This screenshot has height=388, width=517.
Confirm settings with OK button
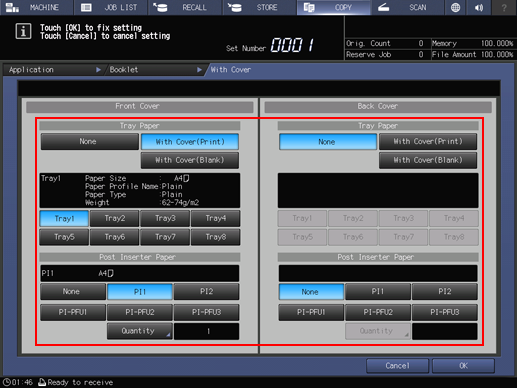pos(463,366)
